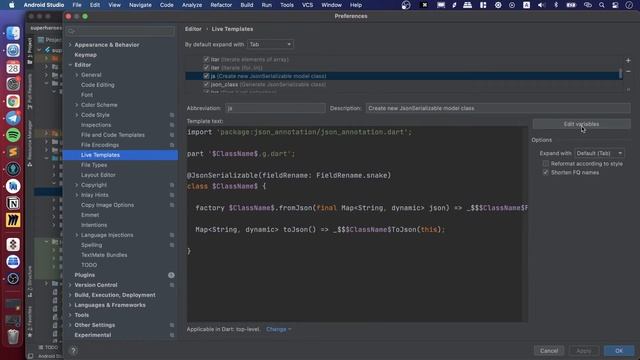Focus the Abbreviation input field
Screen dimensions: 640x360
click(x=275, y=108)
